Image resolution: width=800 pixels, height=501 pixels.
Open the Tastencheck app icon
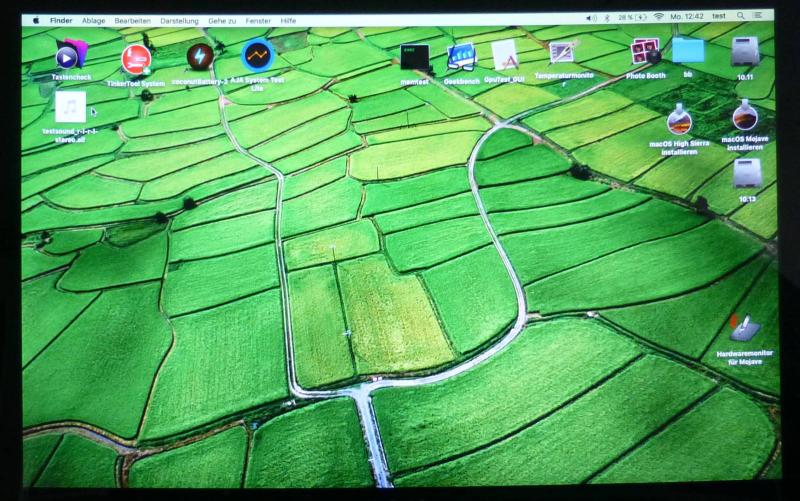(x=71, y=56)
